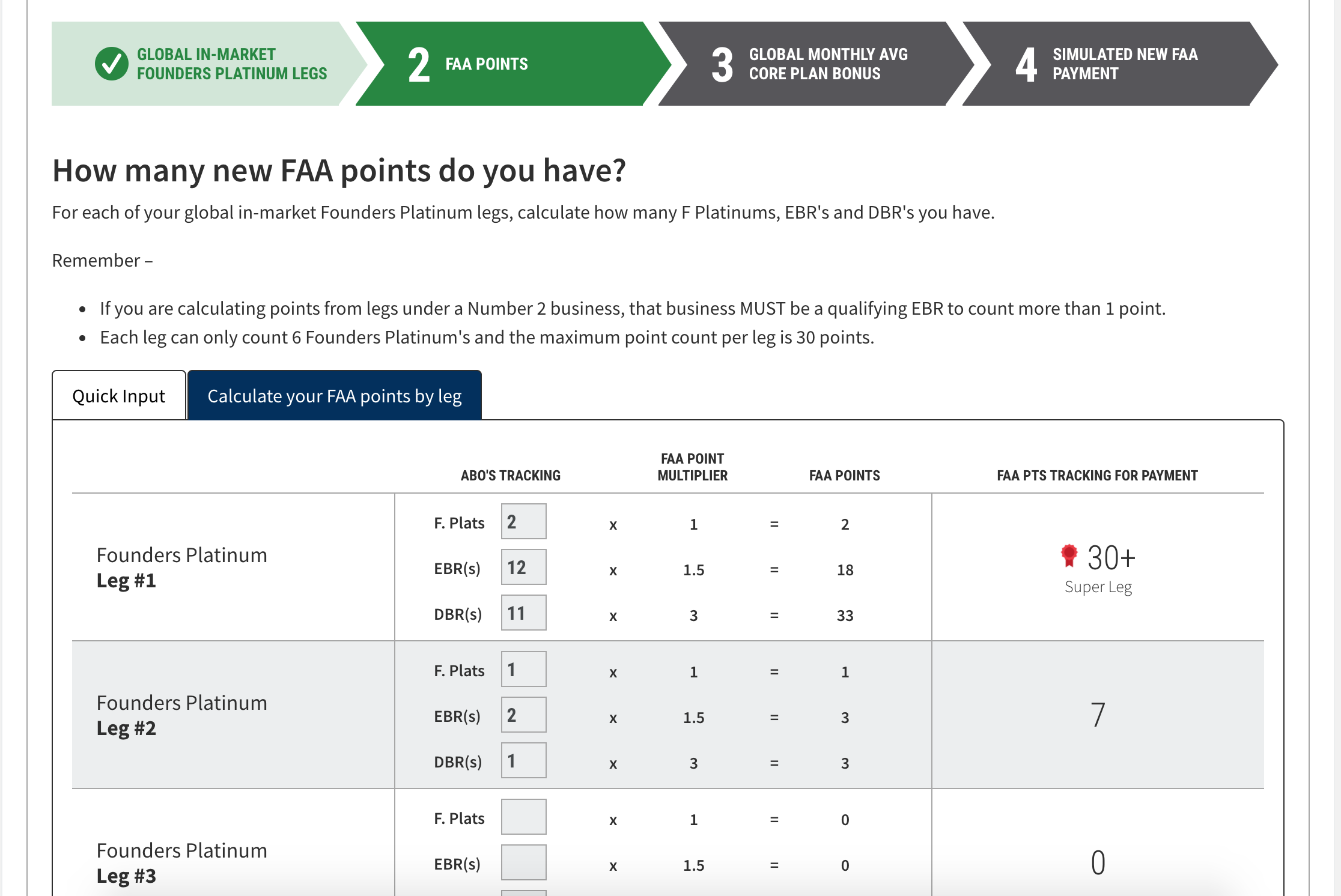Click the Leg #2 DBR(s) input field
This screenshot has width=1341, height=896.
point(523,761)
